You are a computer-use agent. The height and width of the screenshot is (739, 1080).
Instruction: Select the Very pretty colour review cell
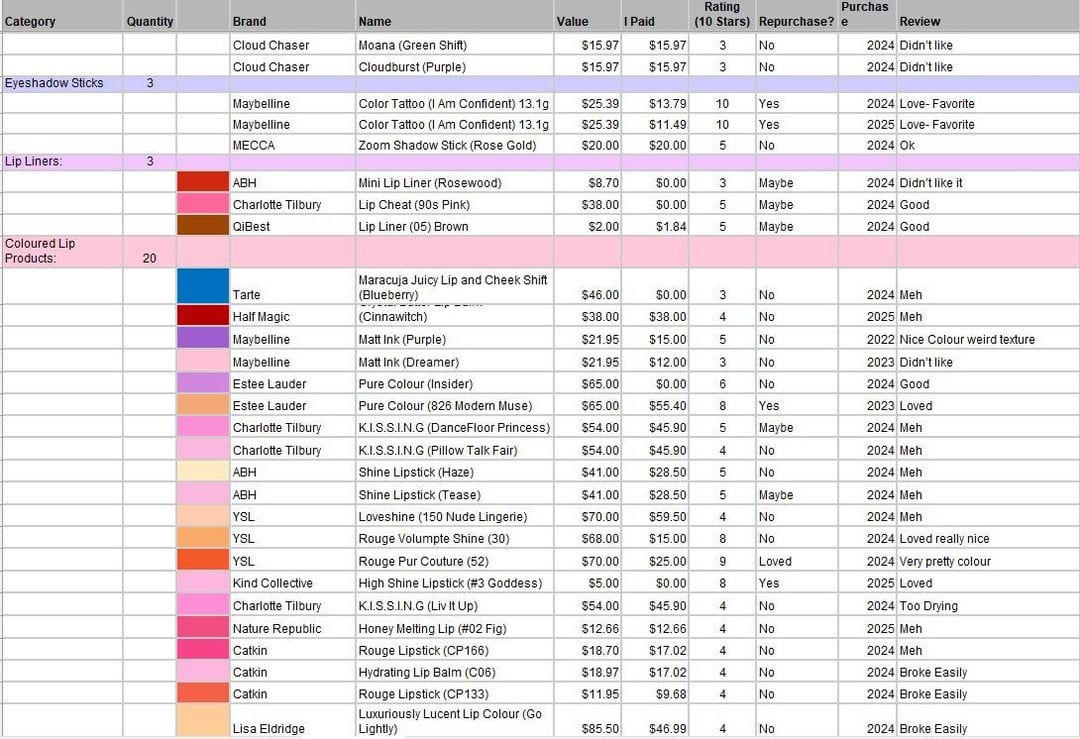pos(945,561)
